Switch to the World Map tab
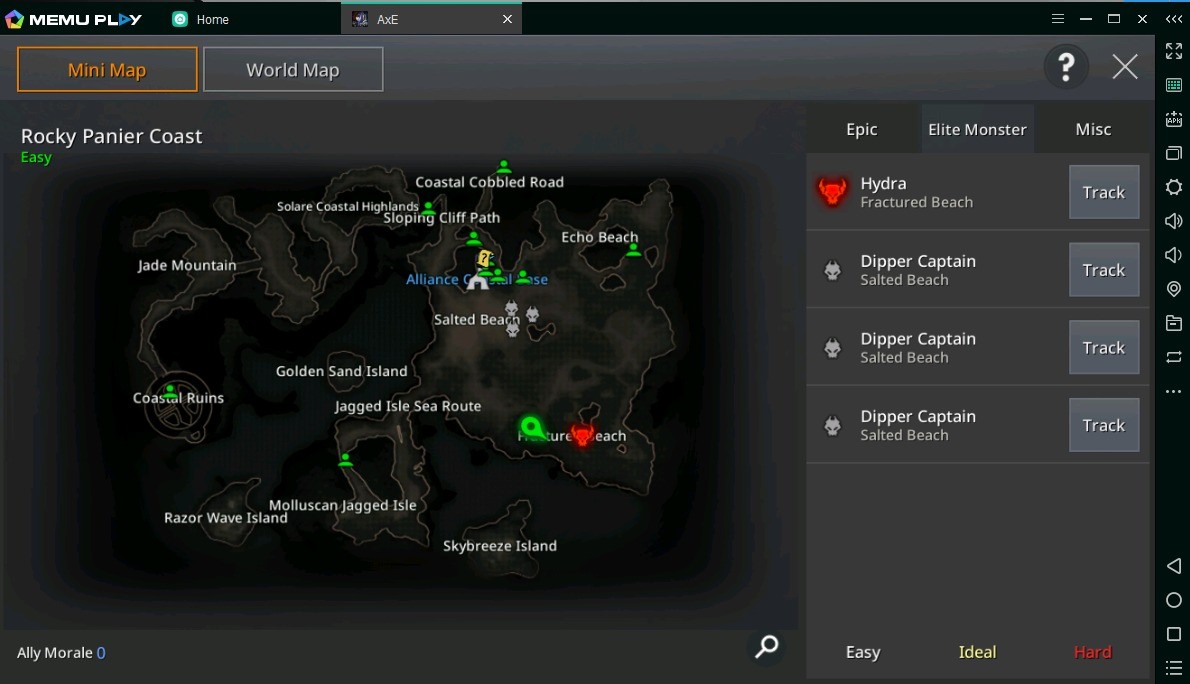Viewport: 1190px width, 684px height. point(293,70)
